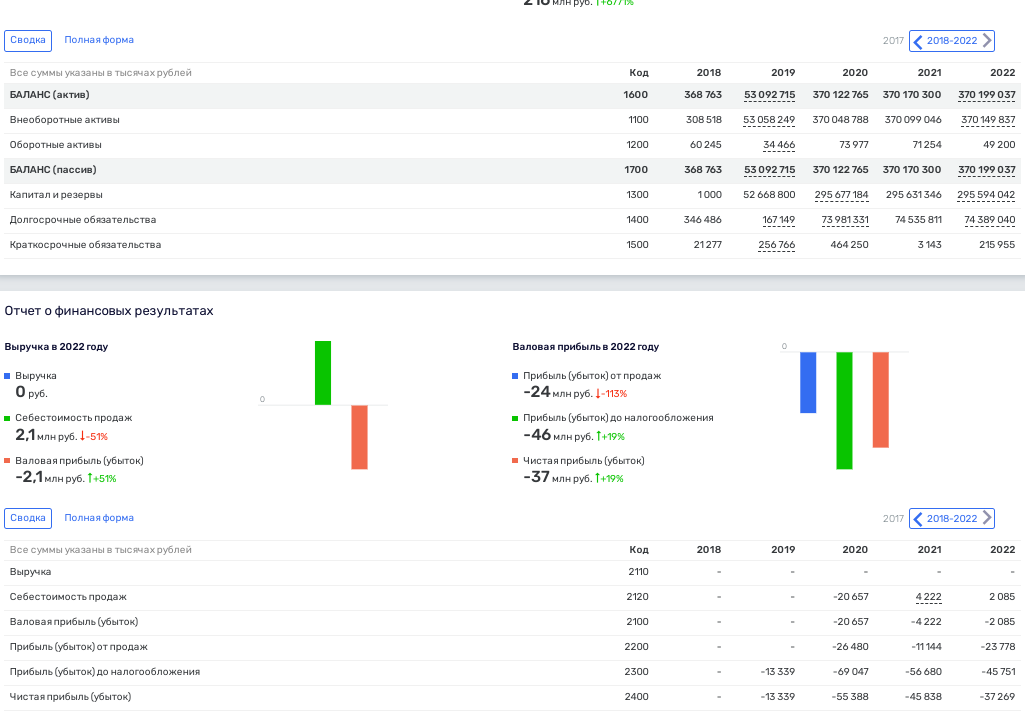Viewport: 1025px width, 723px height.
Task: Open the balance section's Сводка tab
Action: [28, 41]
